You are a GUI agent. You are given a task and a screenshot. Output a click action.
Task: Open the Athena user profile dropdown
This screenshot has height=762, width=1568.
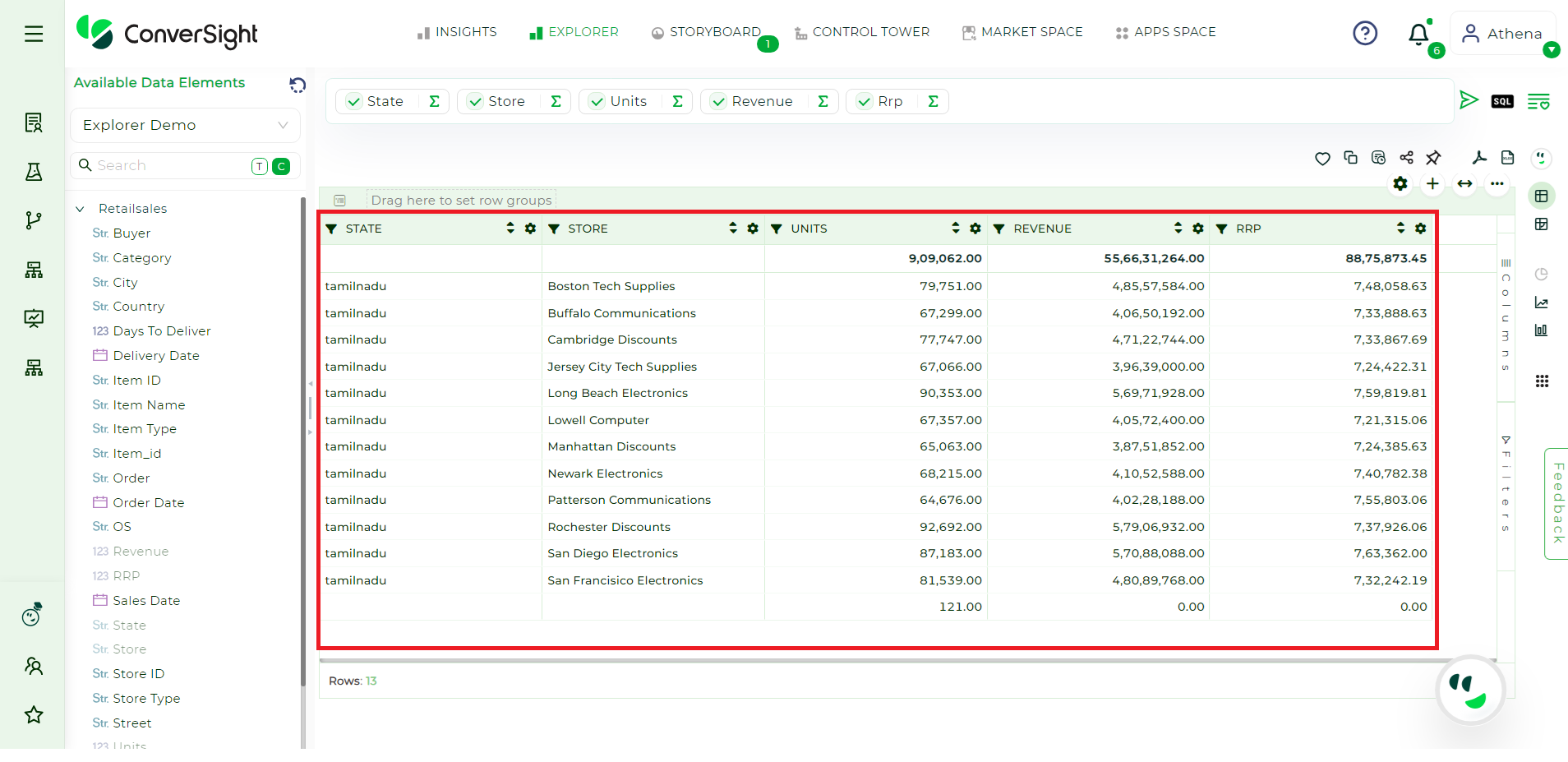[1503, 34]
